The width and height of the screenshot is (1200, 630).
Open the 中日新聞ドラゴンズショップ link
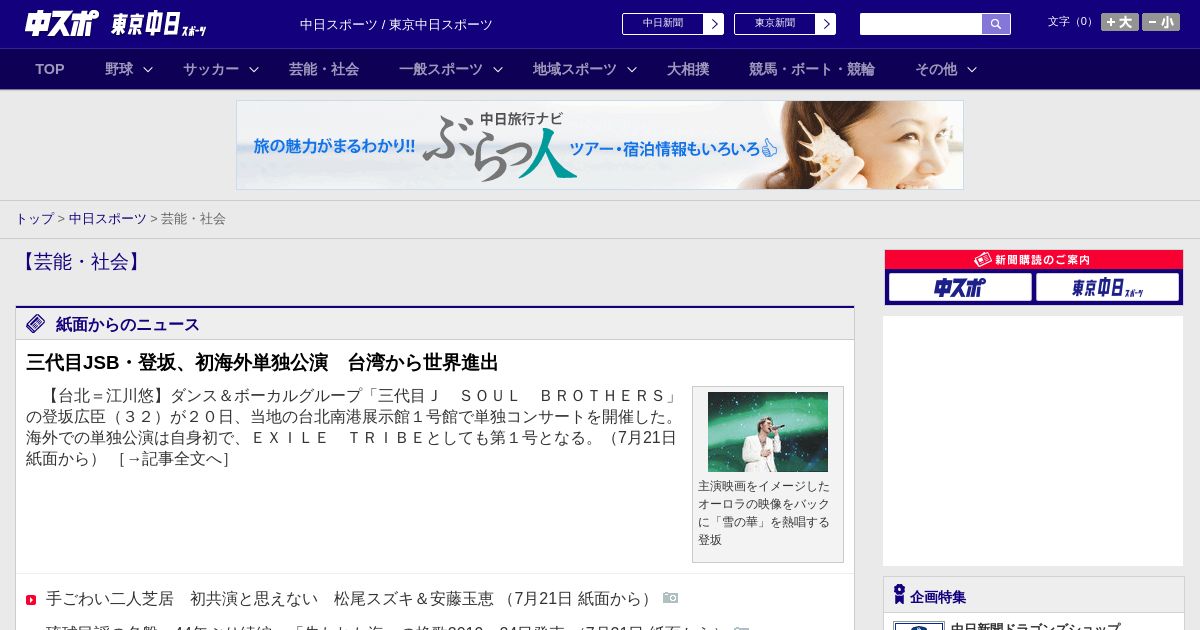pos(1035,626)
